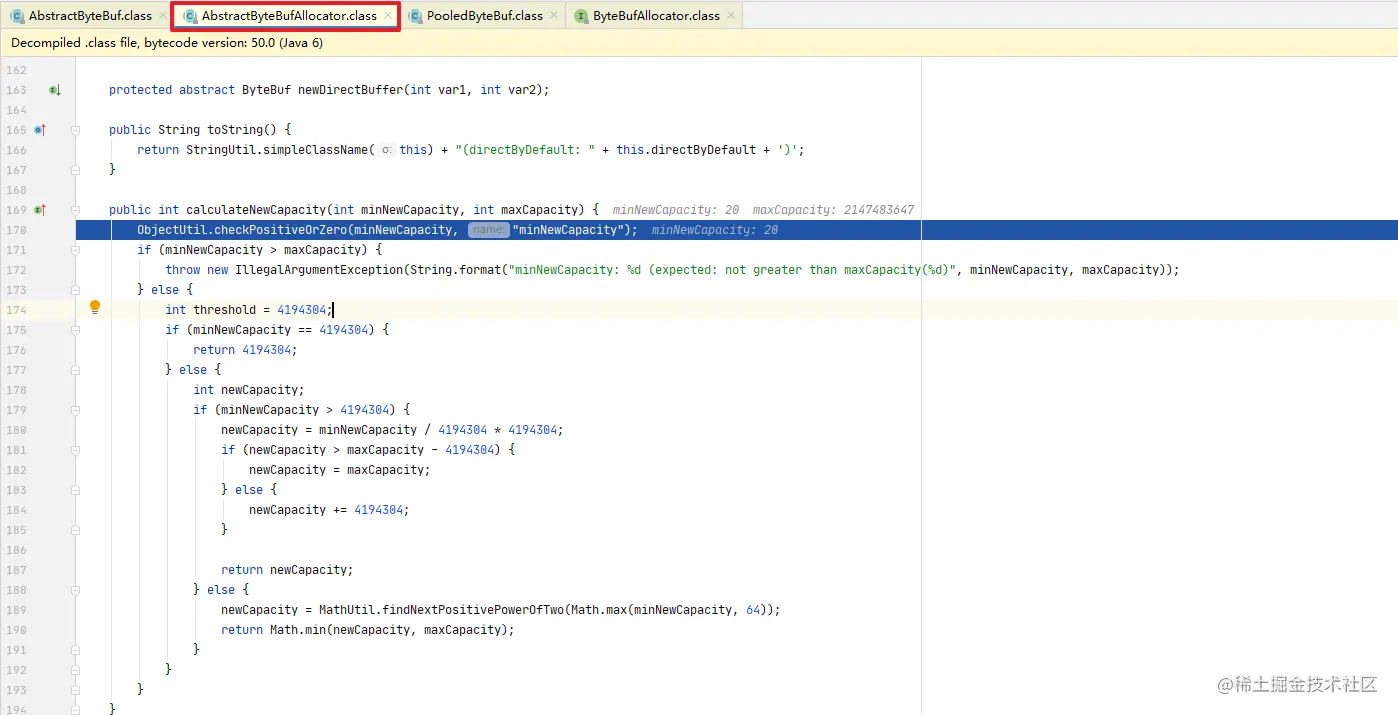Viewport: 1398px width, 715px height.
Task: Click the ByteBufAllocator.class interface tab icon
Action: point(581,16)
